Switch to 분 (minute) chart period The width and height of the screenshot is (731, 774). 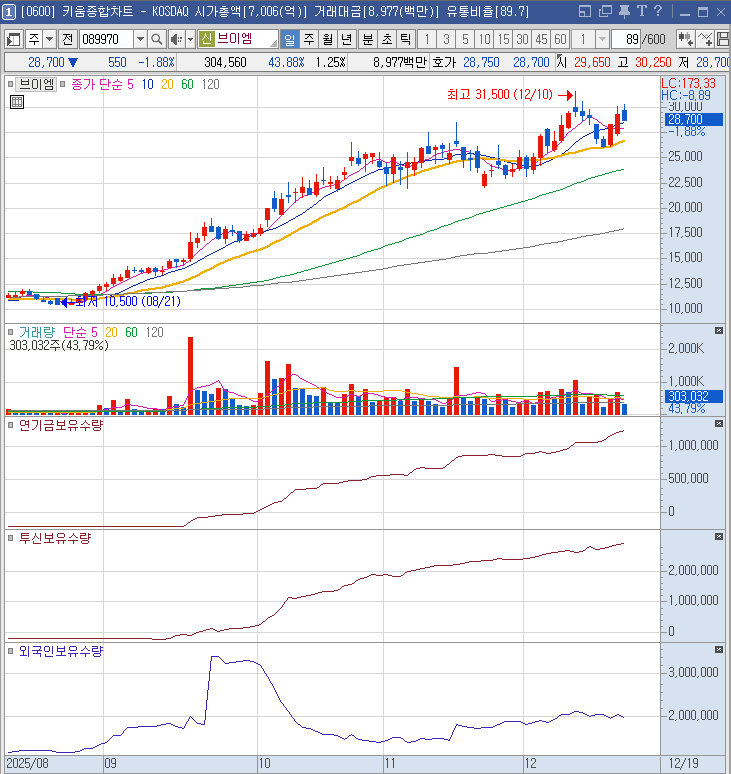(x=367, y=39)
